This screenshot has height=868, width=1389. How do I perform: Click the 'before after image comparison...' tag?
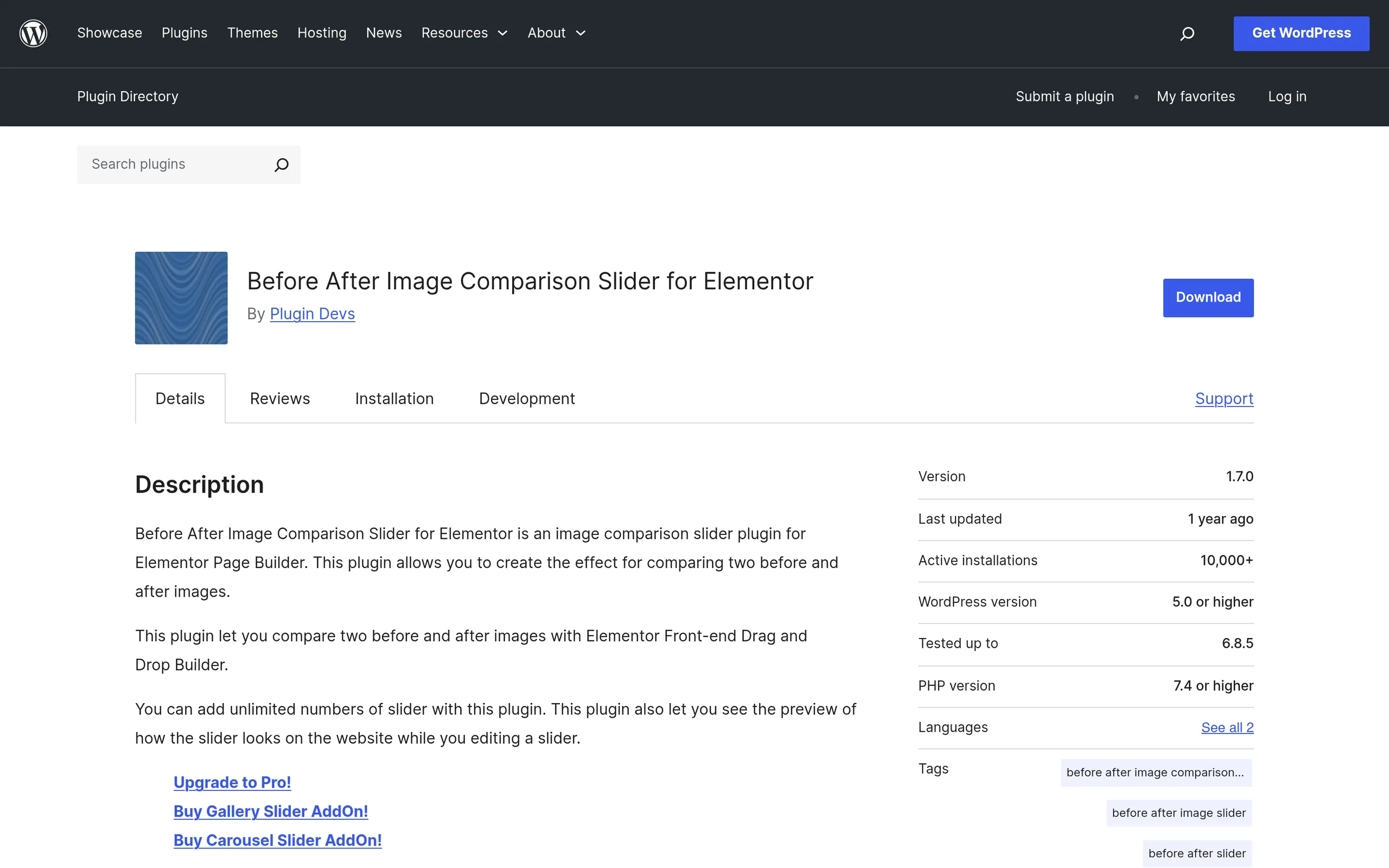pos(1156,773)
